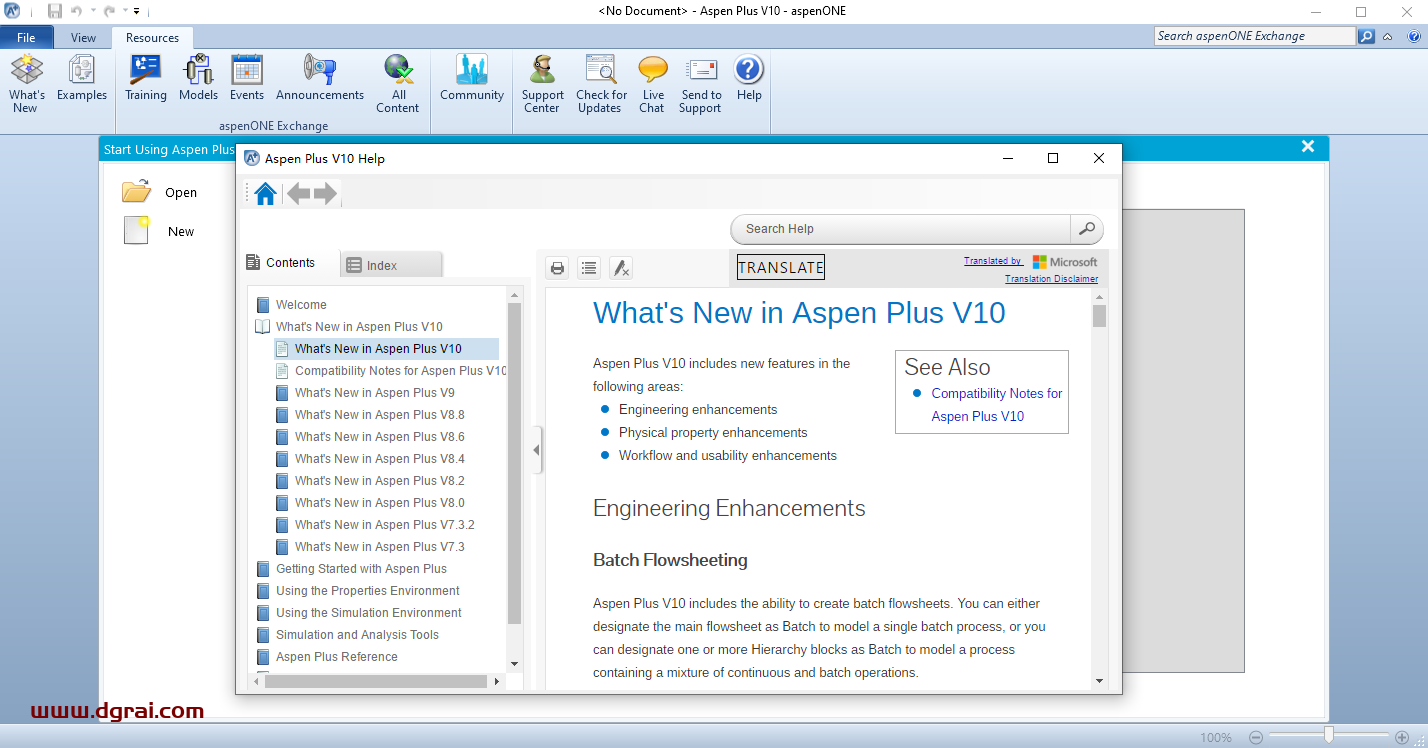Close the Start Using Aspen Plus panel

1308,147
